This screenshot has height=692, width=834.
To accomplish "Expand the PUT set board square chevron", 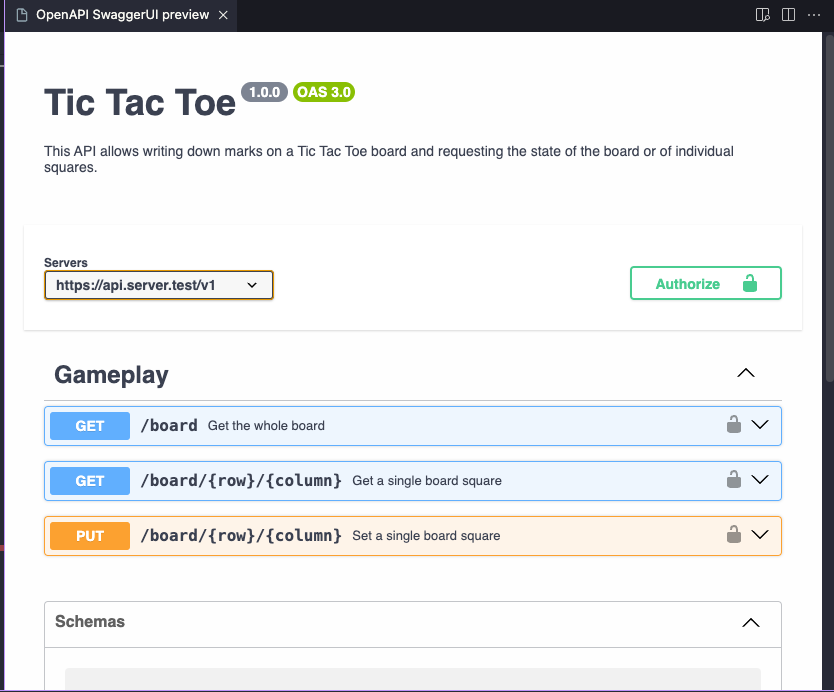I will 760,534.
